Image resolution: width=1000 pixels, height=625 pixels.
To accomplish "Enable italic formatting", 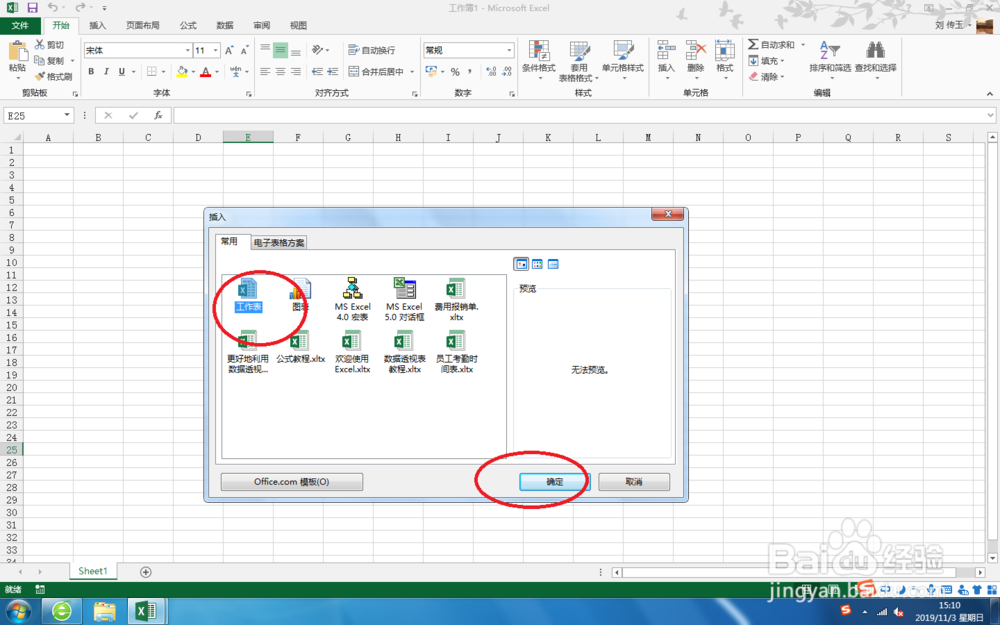I will click(104, 71).
